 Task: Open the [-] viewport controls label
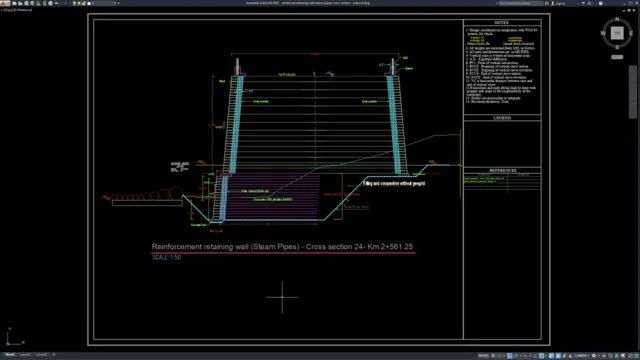2,10
